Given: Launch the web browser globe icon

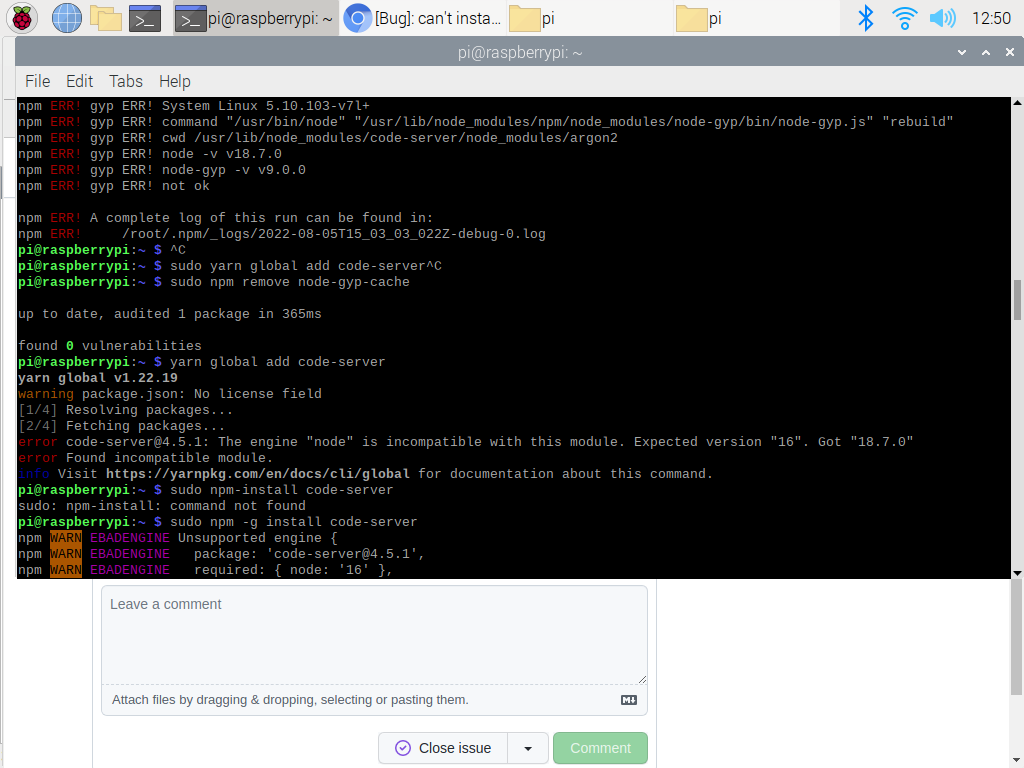Looking at the screenshot, I should (x=67, y=18).
